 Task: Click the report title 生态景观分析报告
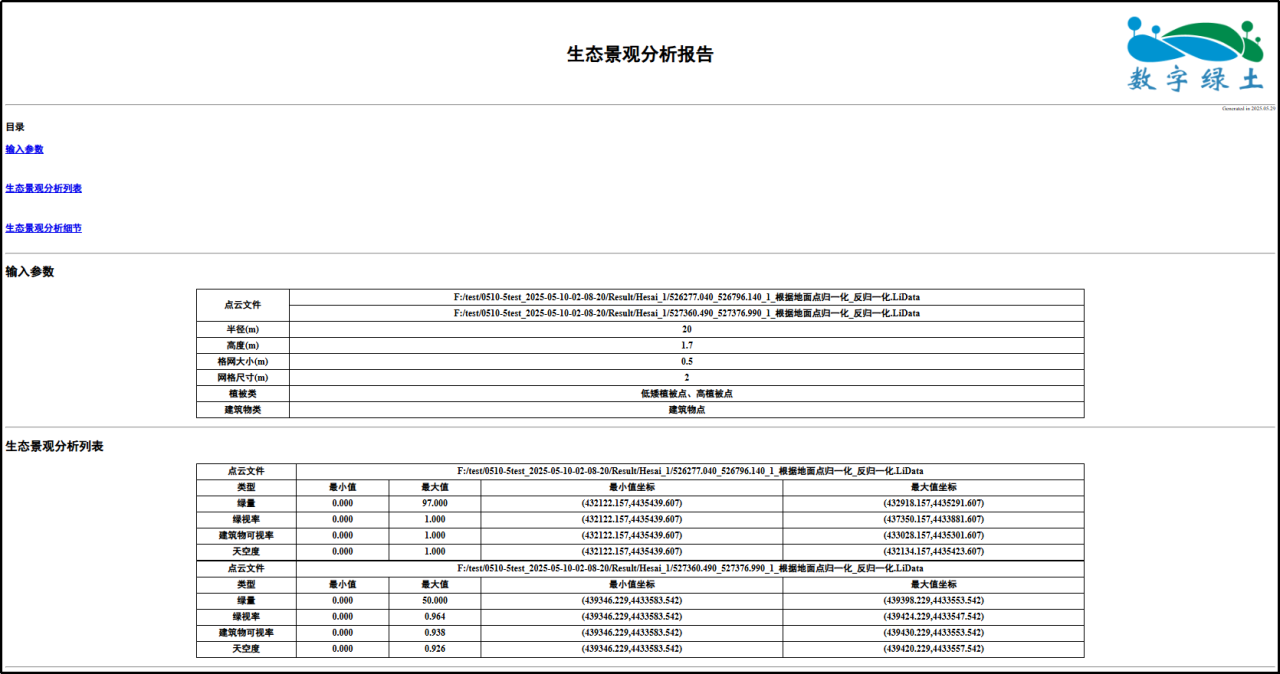(640, 55)
